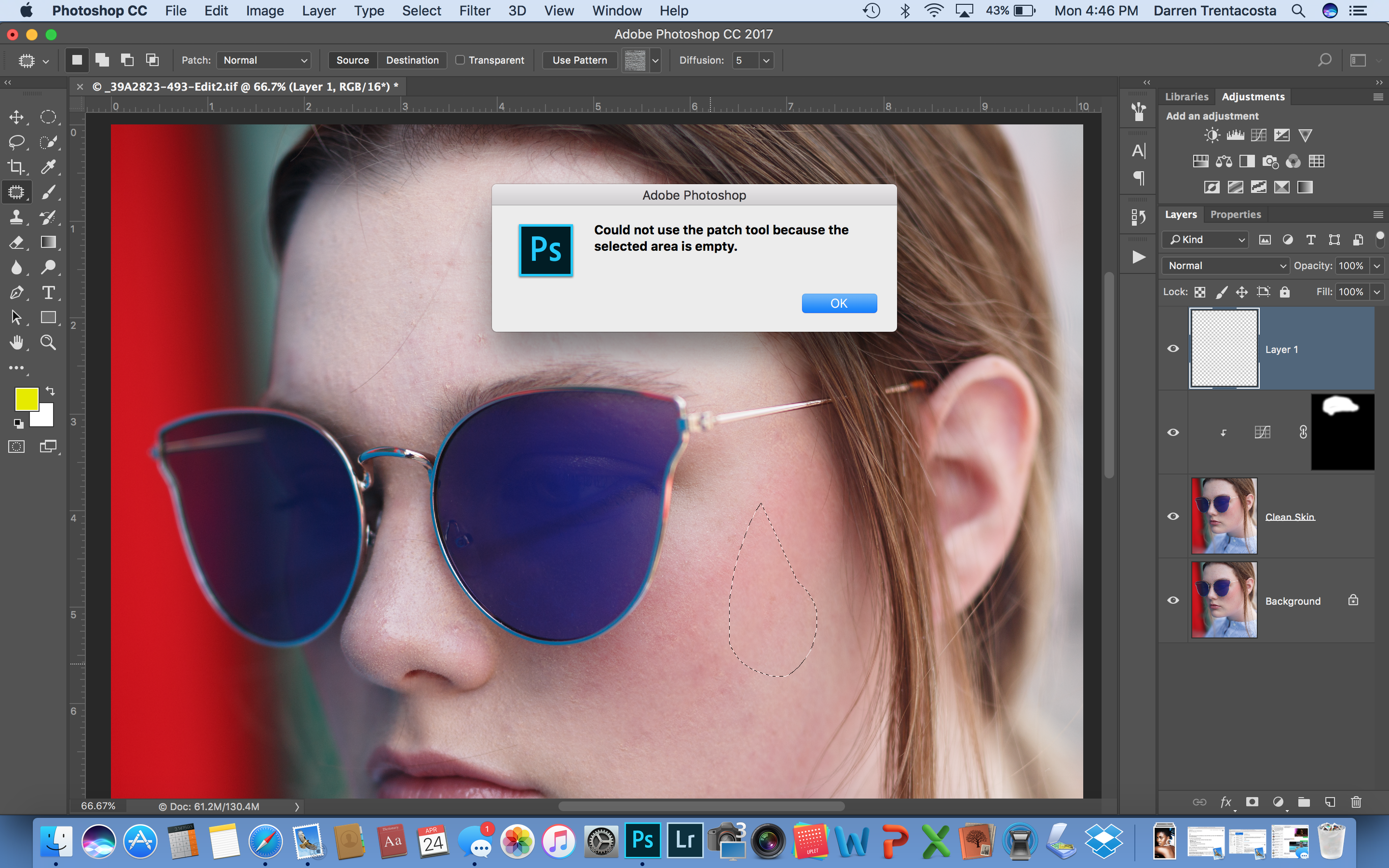Select the Clone Stamp tool
The height and width of the screenshot is (868, 1389).
coord(16,217)
